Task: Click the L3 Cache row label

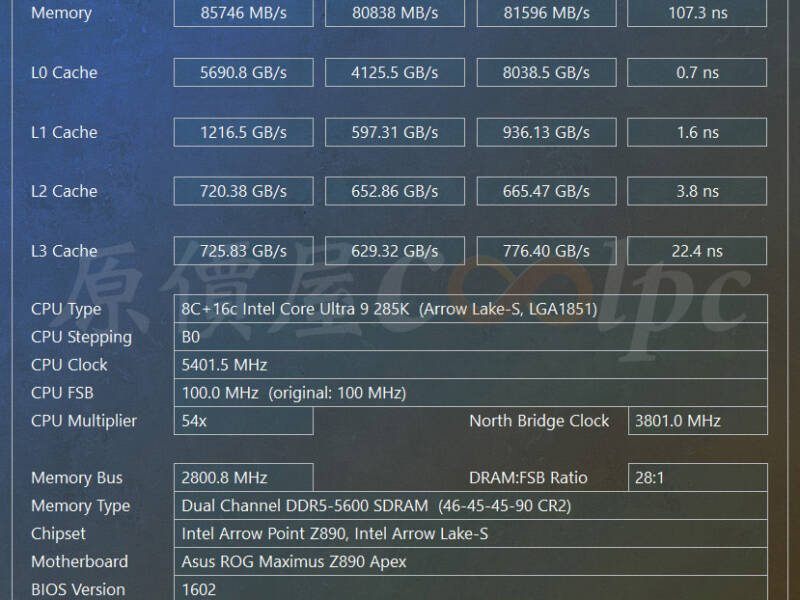Action: (64, 251)
